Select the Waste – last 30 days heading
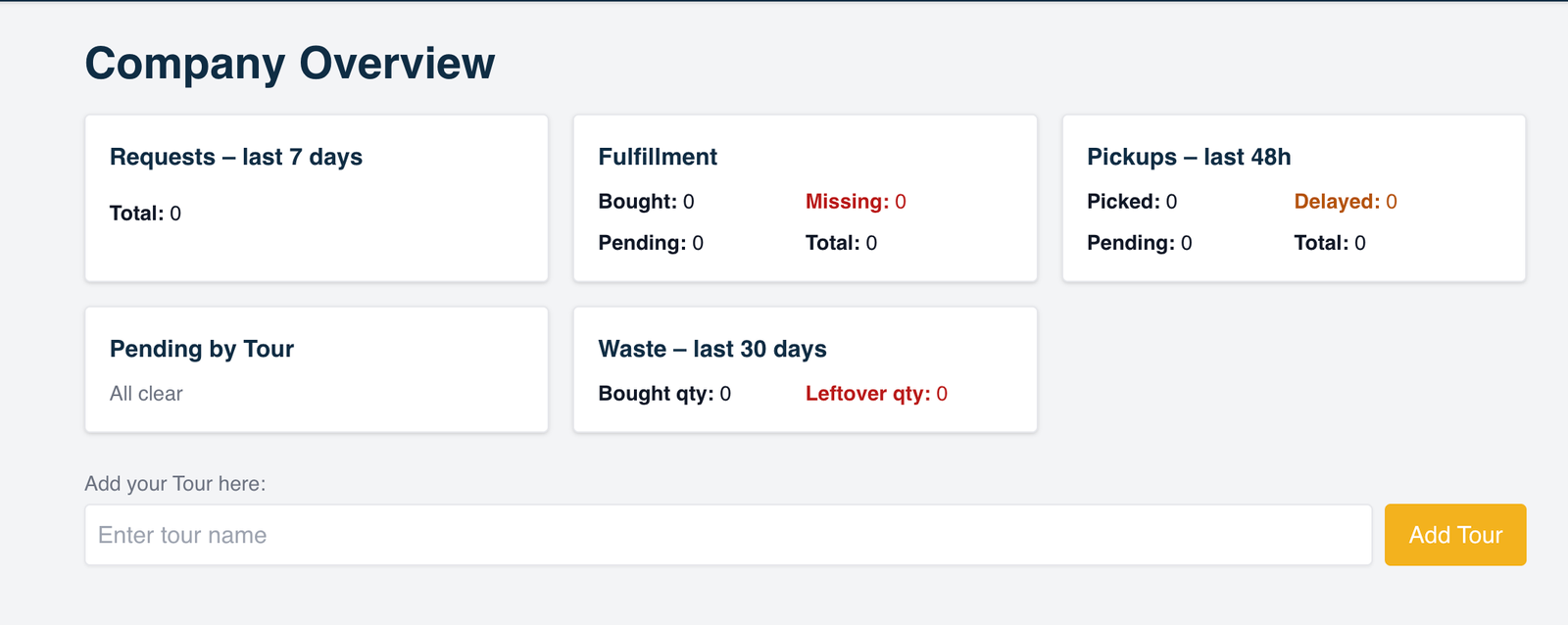 [712, 350]
